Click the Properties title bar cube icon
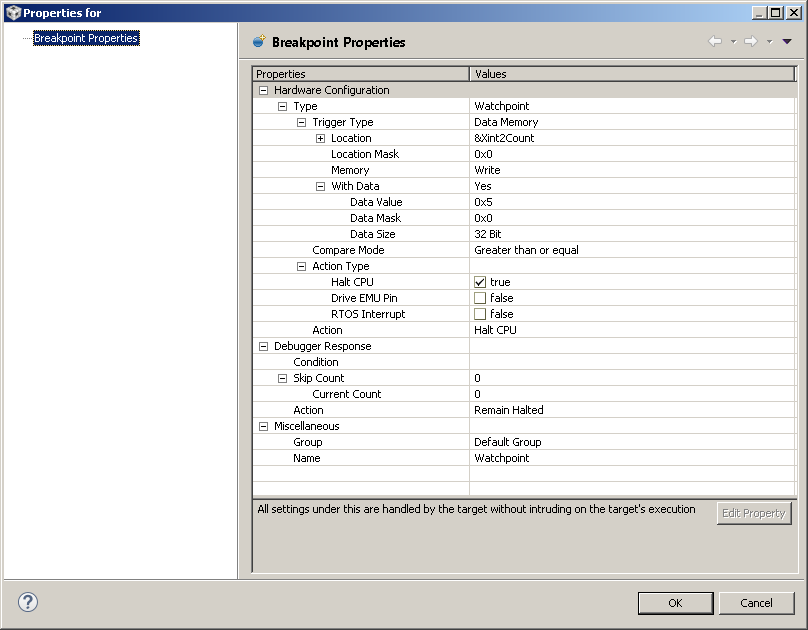 coord(13,12)
